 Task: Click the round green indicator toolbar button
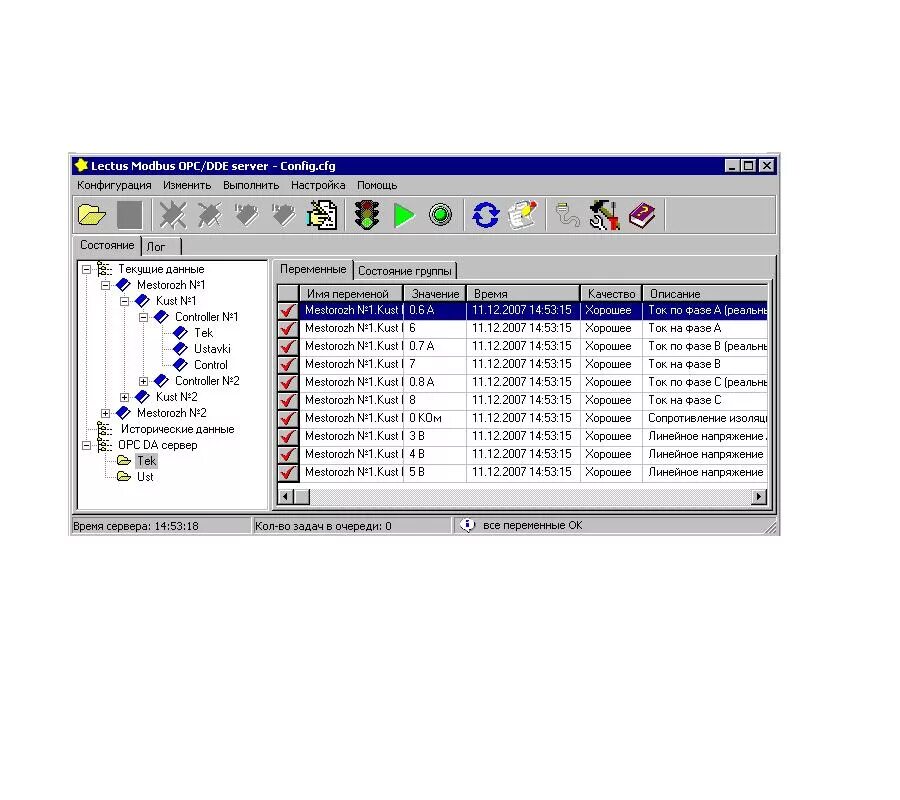pos(440,215)
